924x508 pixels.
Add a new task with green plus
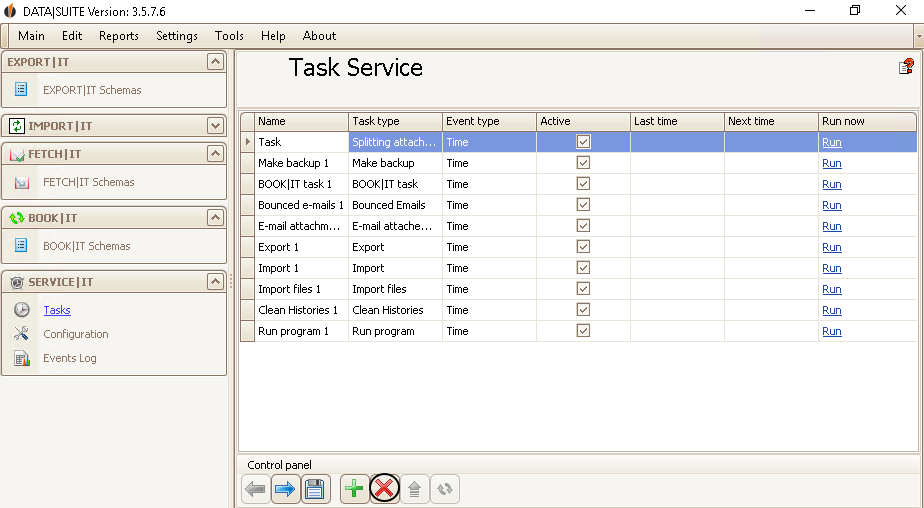click(x=354, y=489)
